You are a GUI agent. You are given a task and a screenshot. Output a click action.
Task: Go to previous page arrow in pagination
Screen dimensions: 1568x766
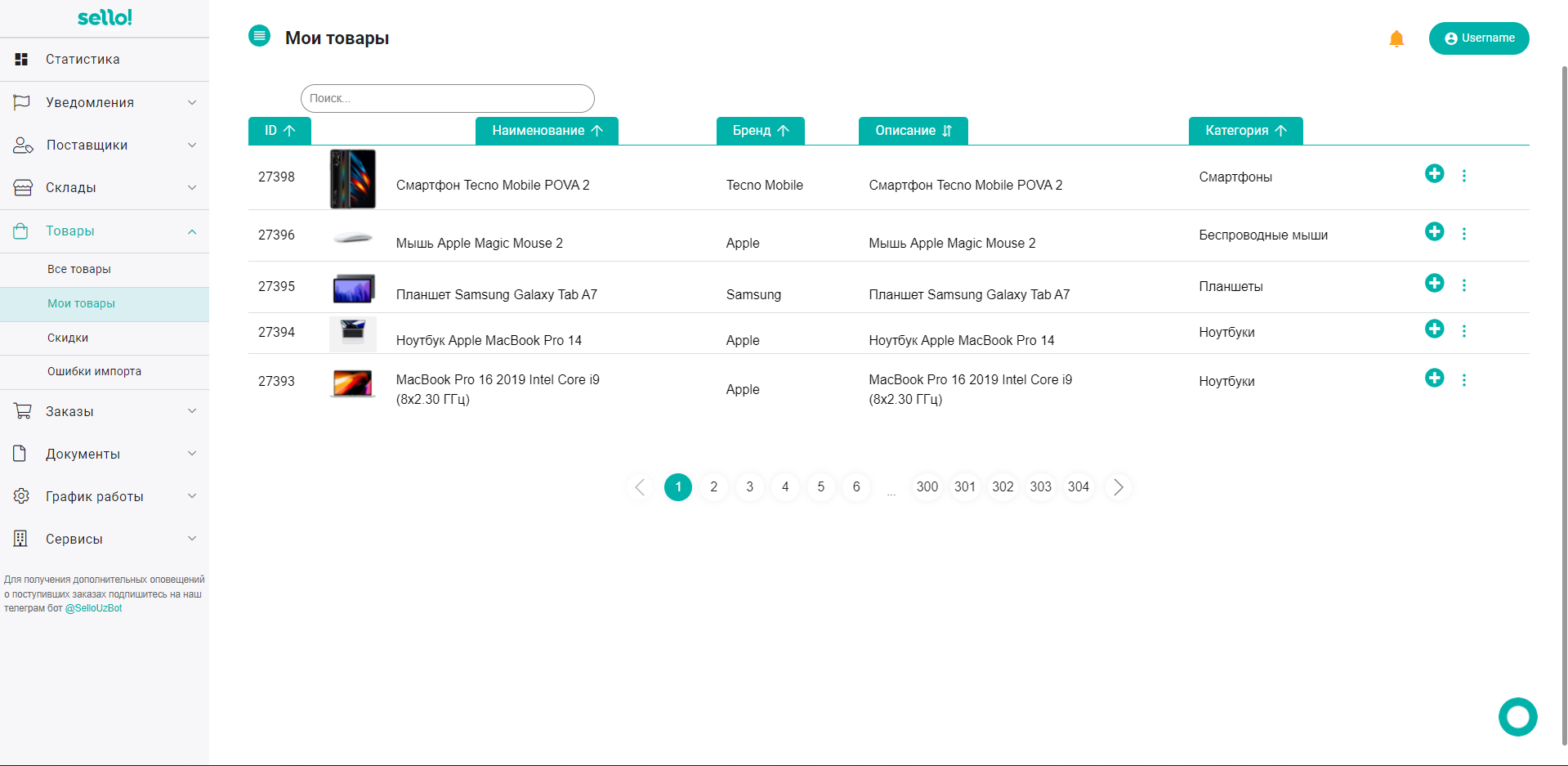640,487
